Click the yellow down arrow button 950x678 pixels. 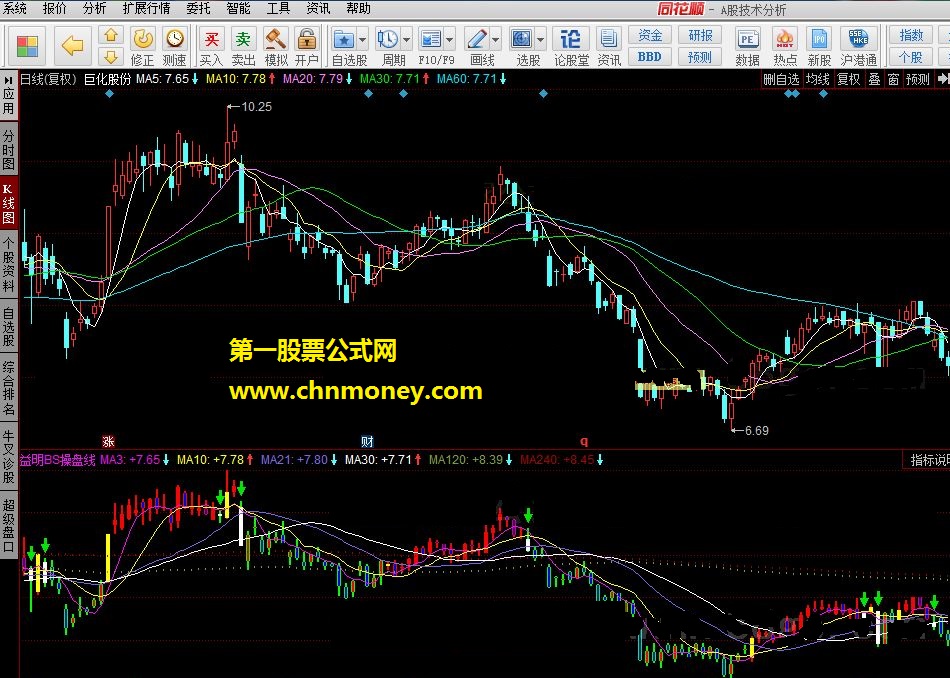(x=111, y=57)
